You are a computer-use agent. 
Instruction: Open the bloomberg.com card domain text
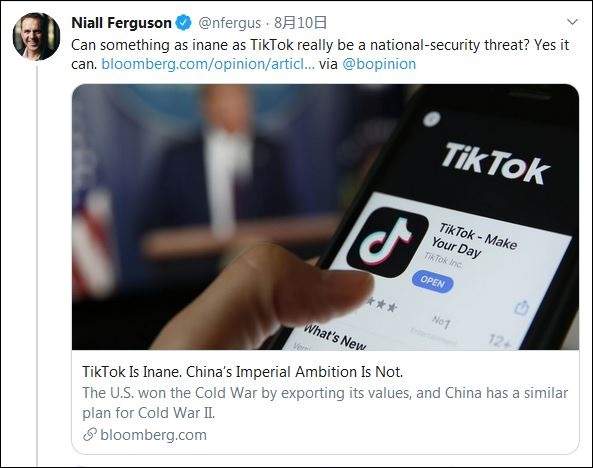154,435
